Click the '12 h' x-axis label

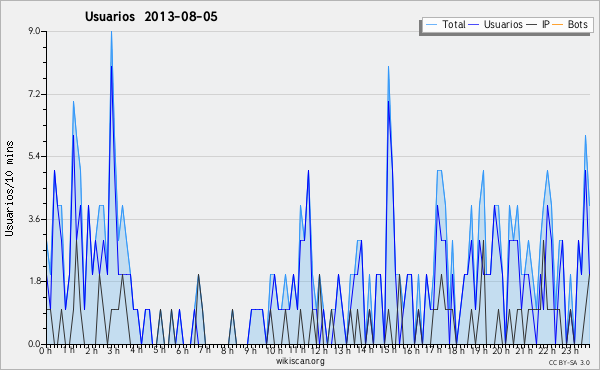coord(319,351)
